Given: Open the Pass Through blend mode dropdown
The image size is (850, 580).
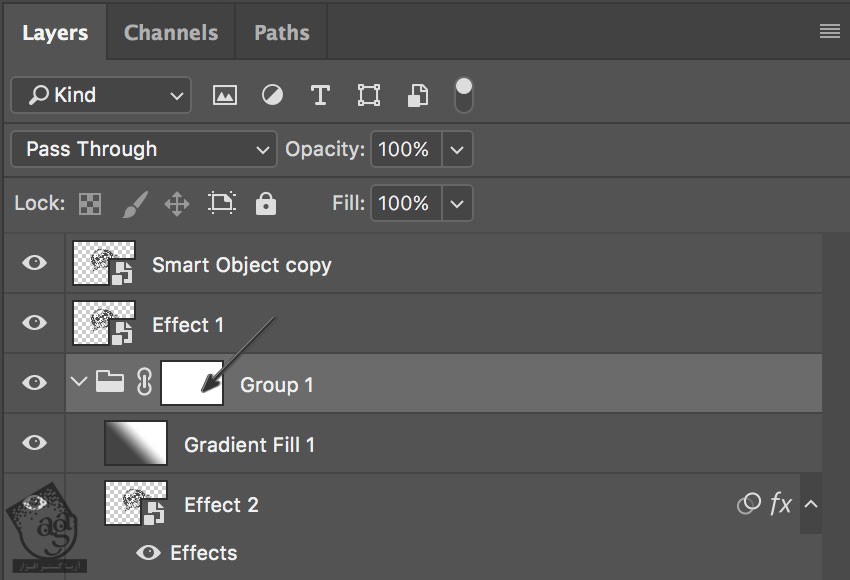Looking at the screenshot, I should [x=144, y=150].
